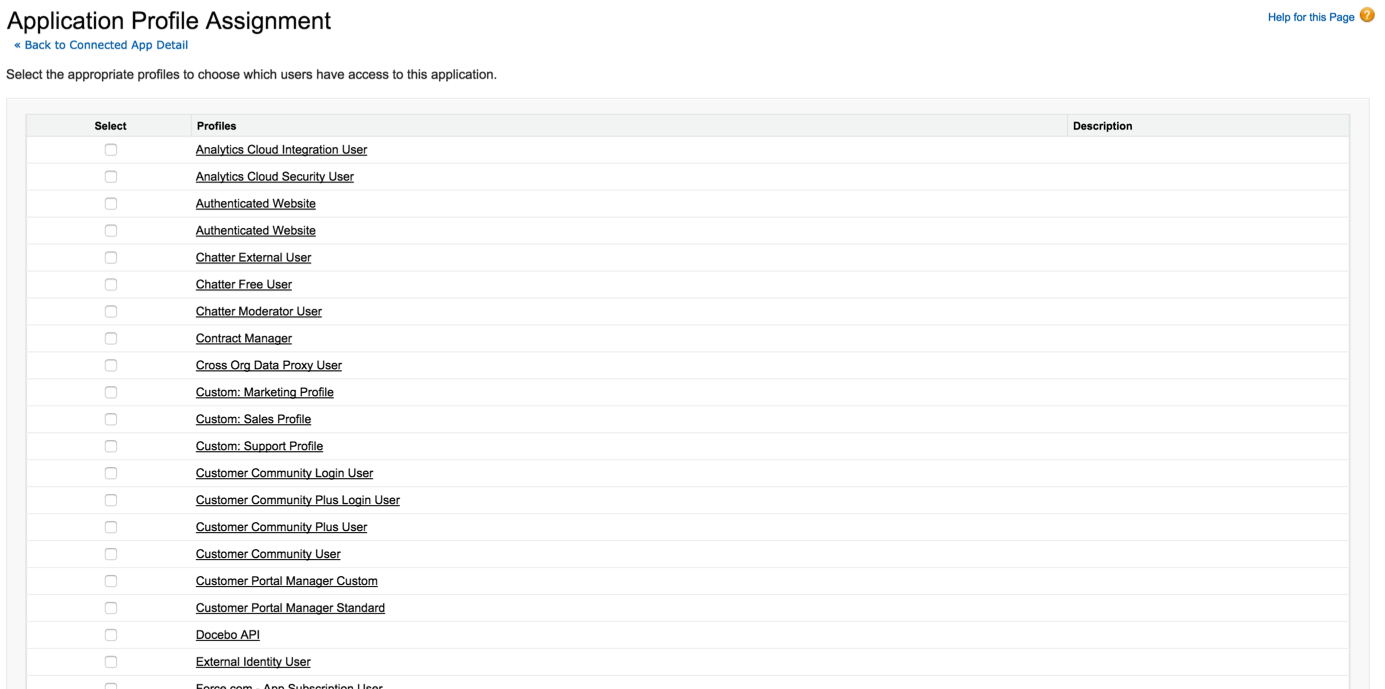Open the Analytics Cloud Security User profile
Viewport: 1385px width, 689px height.
coord(274,177)
